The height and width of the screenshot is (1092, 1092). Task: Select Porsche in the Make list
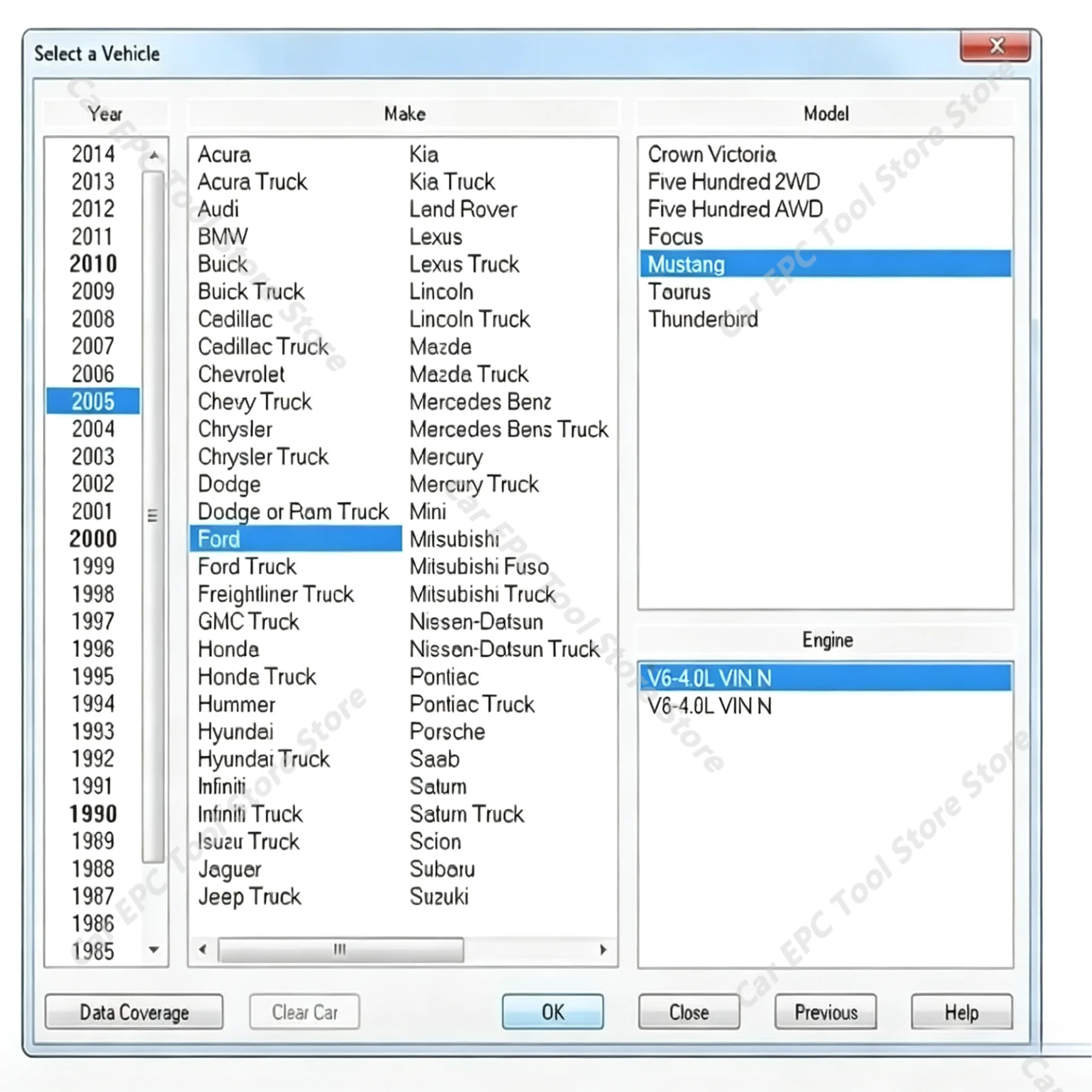(x=447, y=732)
